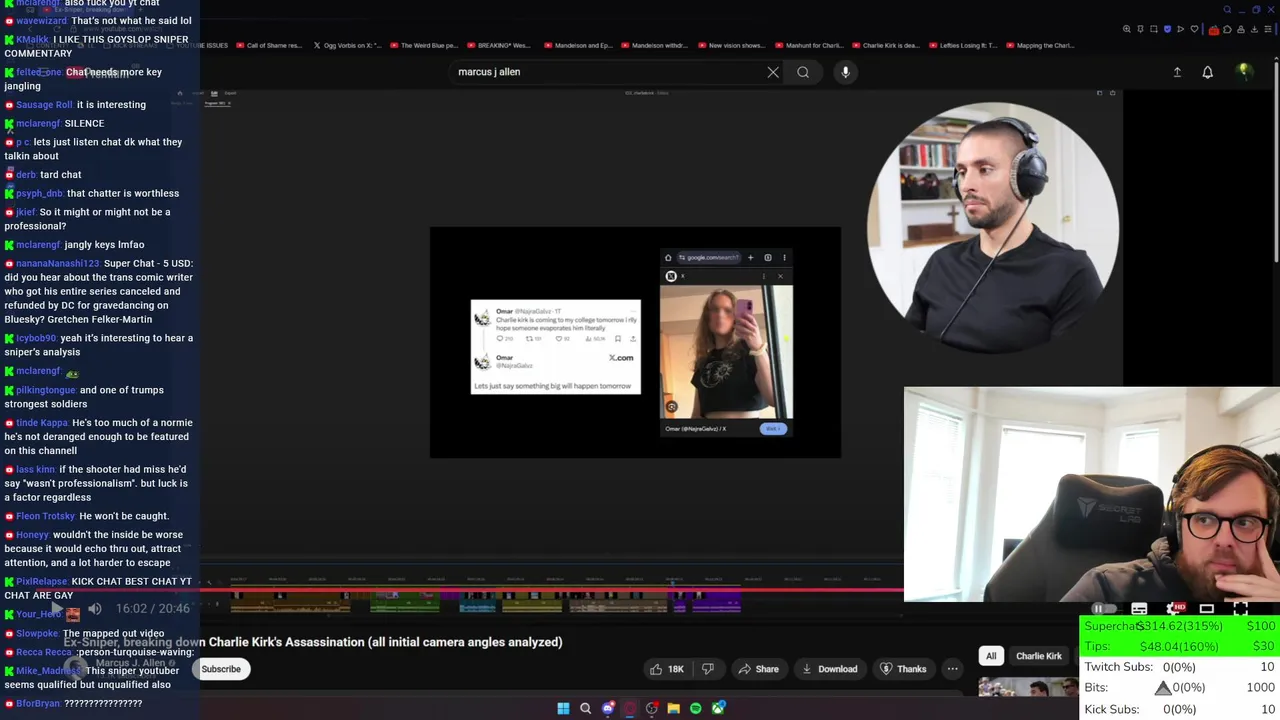The image size is (1280, 720).
Task: Open 'Charlie Kirk is dea...' tab
Action: 886,45
